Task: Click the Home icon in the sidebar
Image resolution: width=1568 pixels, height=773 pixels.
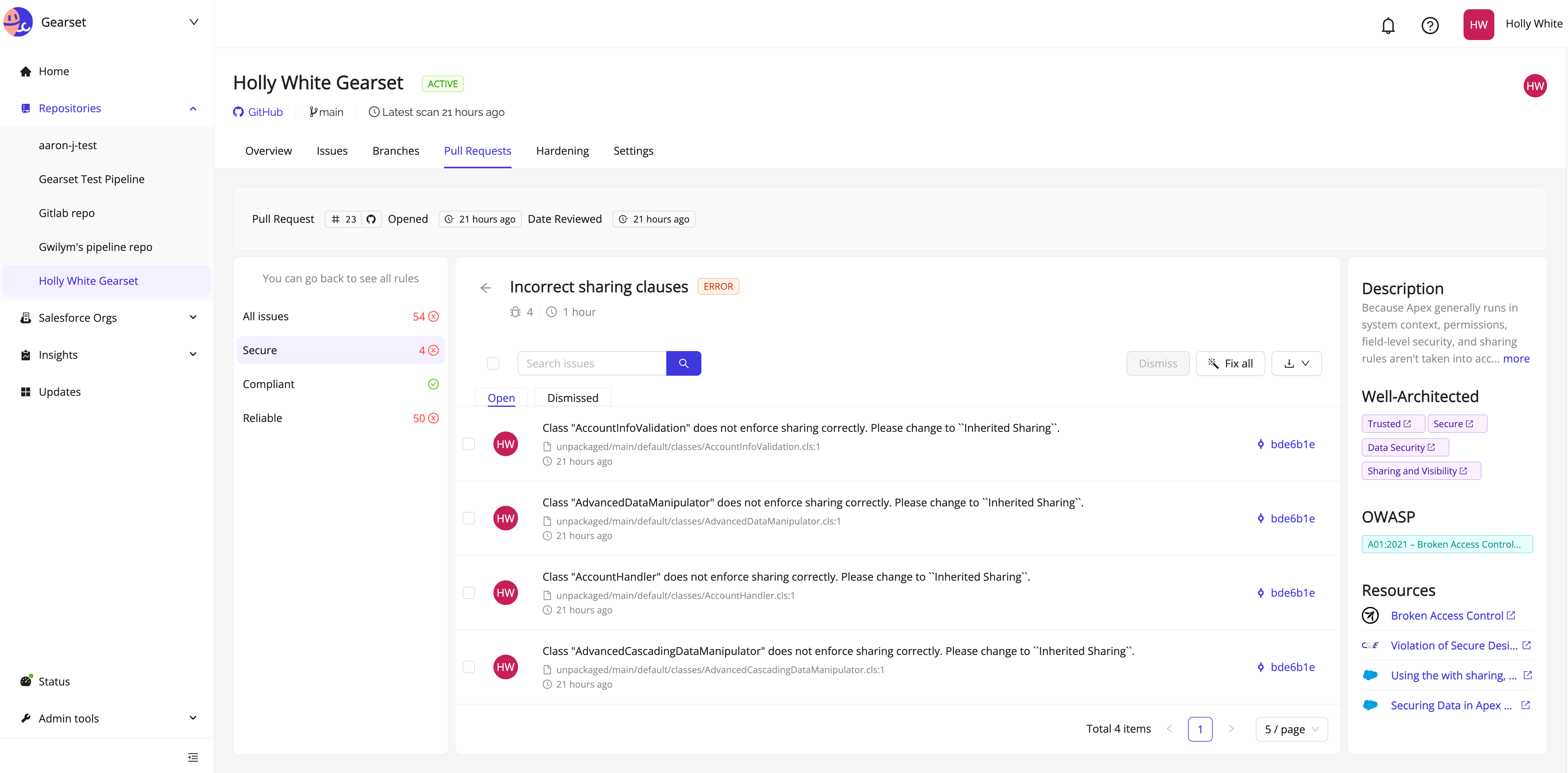Action: tap(26, 71)
